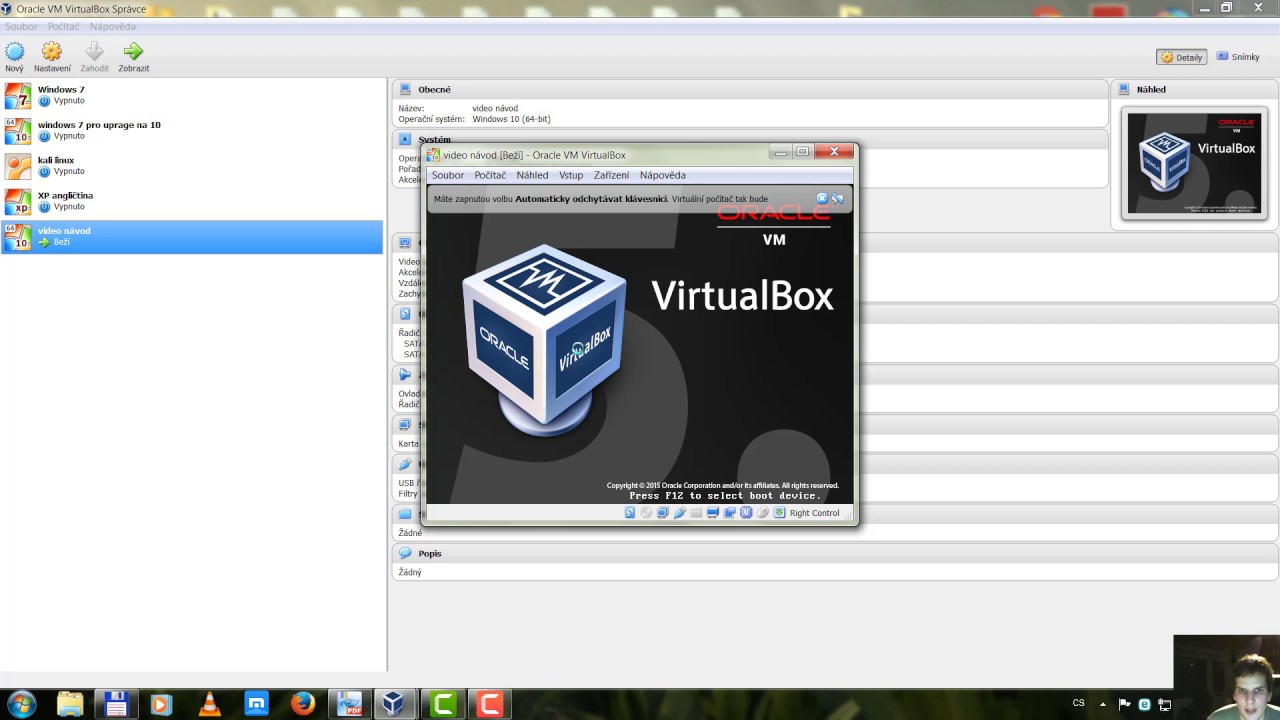Screen dimensions: 1280x720
Task: Click the 'Windows 10 (64-bit)' operating system value
Action: point(511,119)
